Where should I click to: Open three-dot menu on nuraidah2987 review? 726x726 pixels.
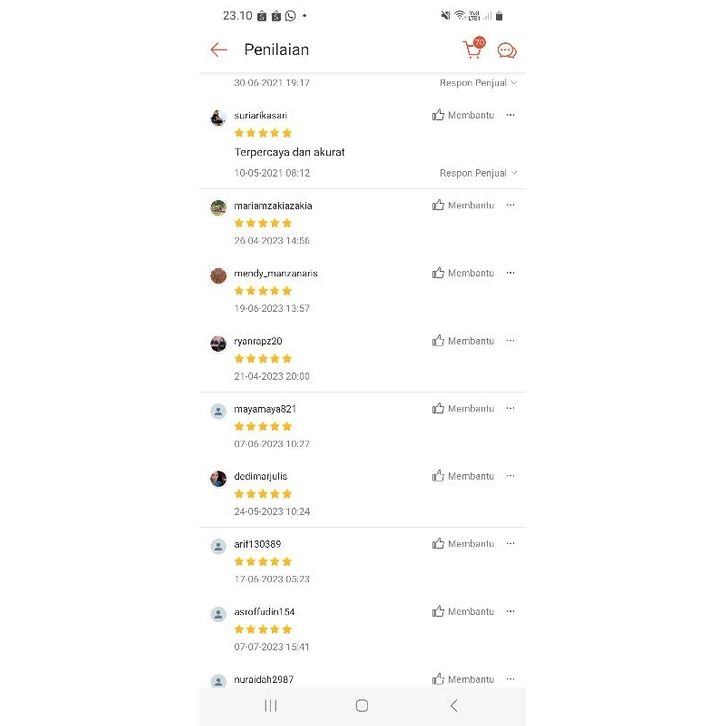[x=510, y=679]
